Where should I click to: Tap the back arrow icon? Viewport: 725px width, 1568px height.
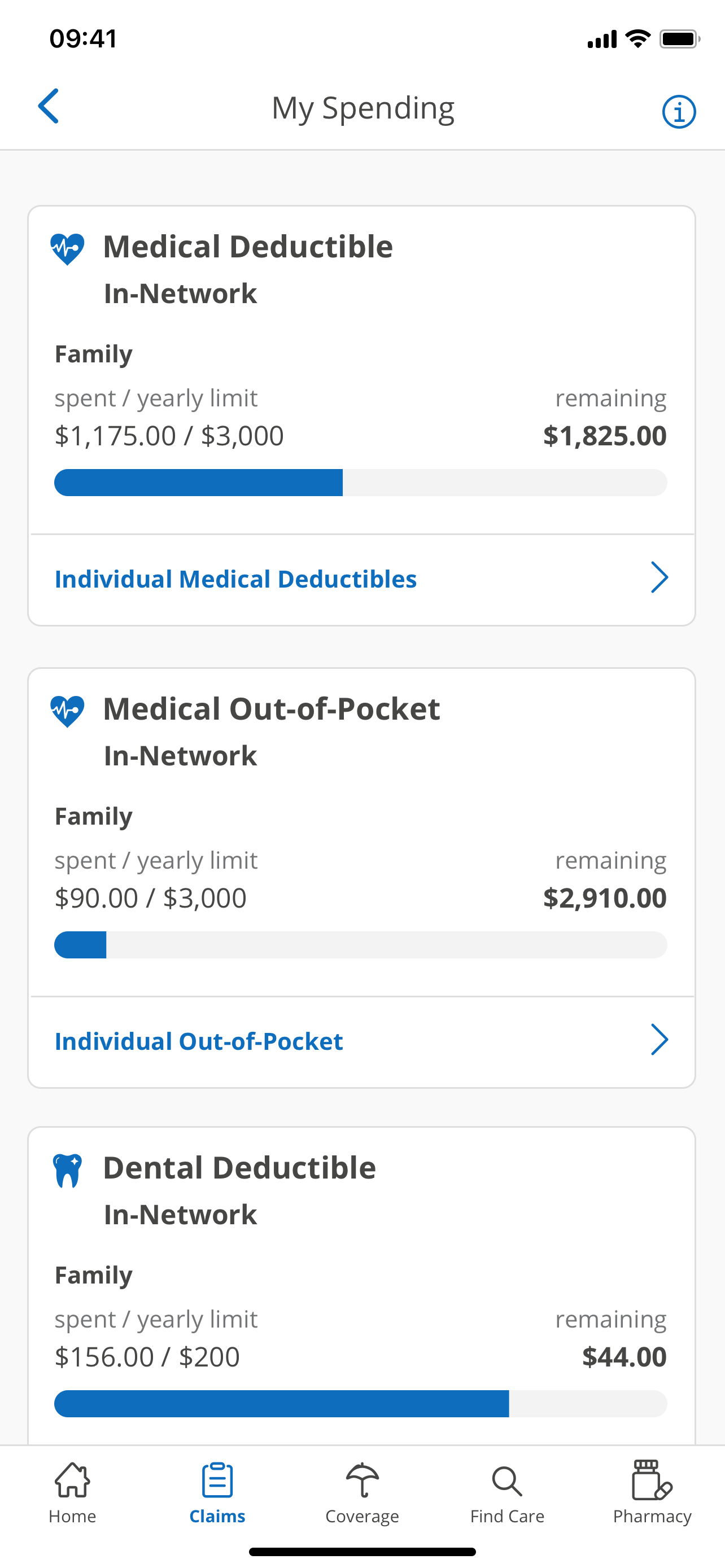pos(49,106)
